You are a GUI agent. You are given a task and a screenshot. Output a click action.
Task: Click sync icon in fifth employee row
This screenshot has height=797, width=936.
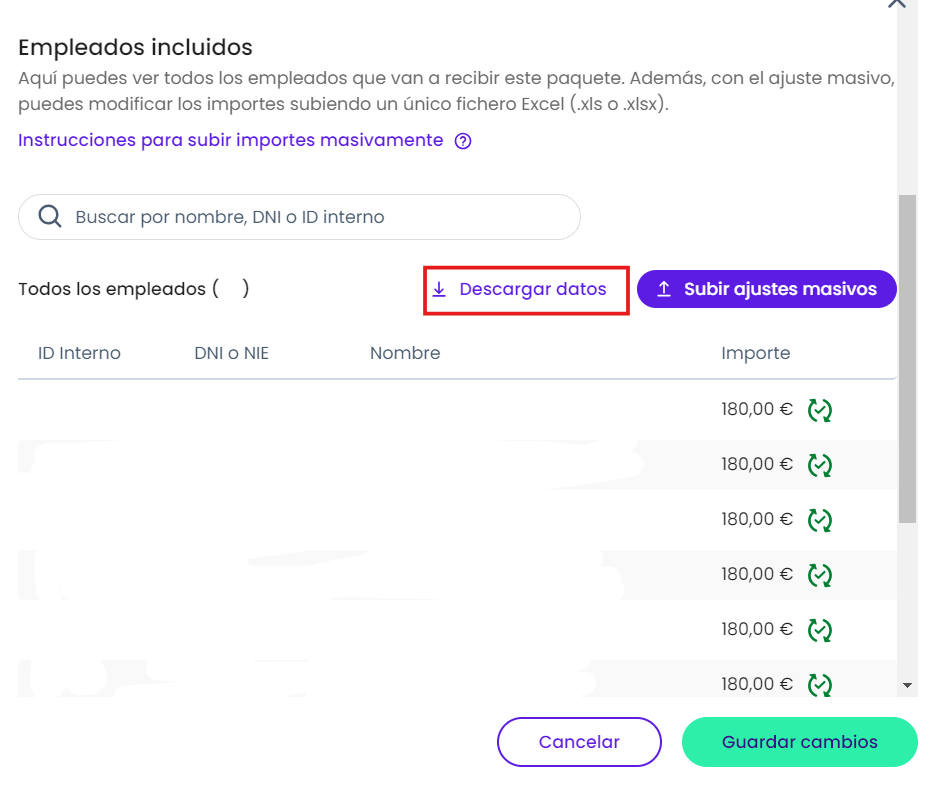pos(820,630)
